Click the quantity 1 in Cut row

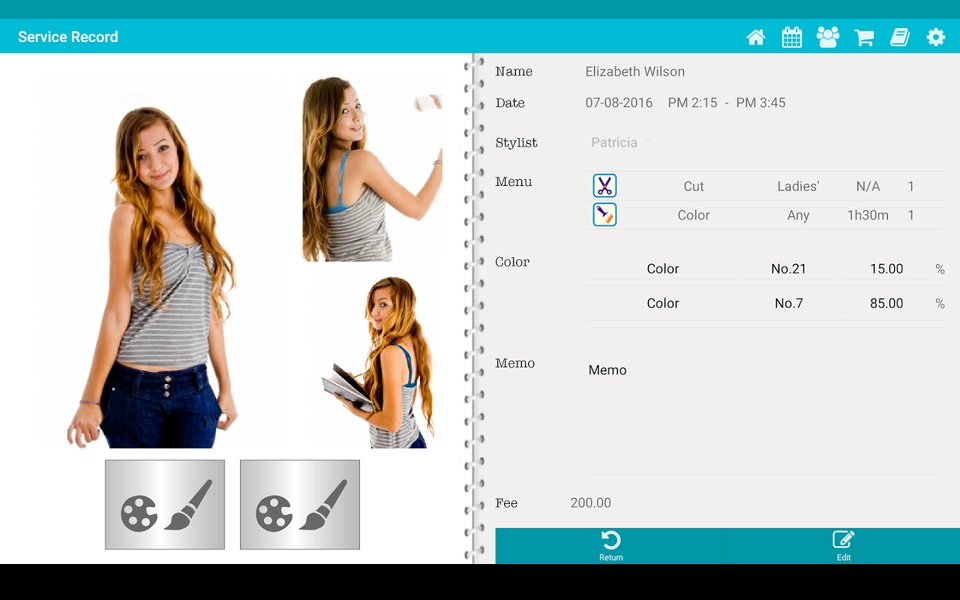pyautogui.click(x=911, y=186)
